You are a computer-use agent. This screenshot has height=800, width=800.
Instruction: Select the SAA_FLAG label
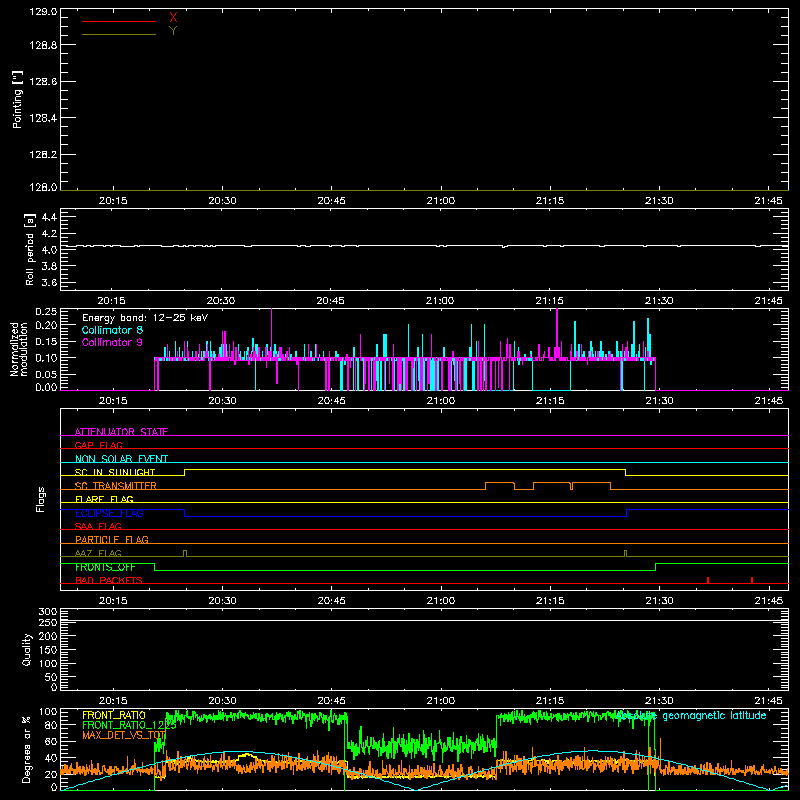coord(98,526)
